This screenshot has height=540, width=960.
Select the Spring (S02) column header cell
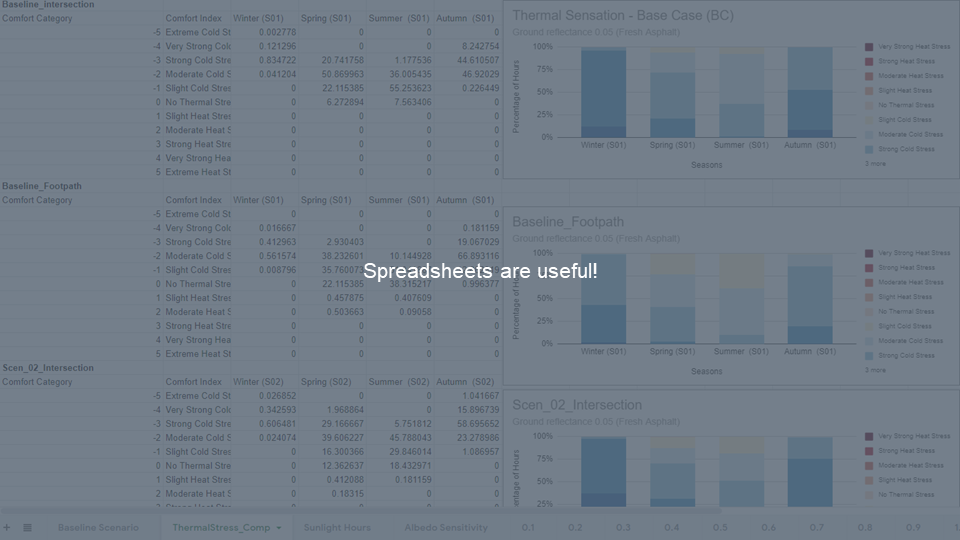point(332,382)
